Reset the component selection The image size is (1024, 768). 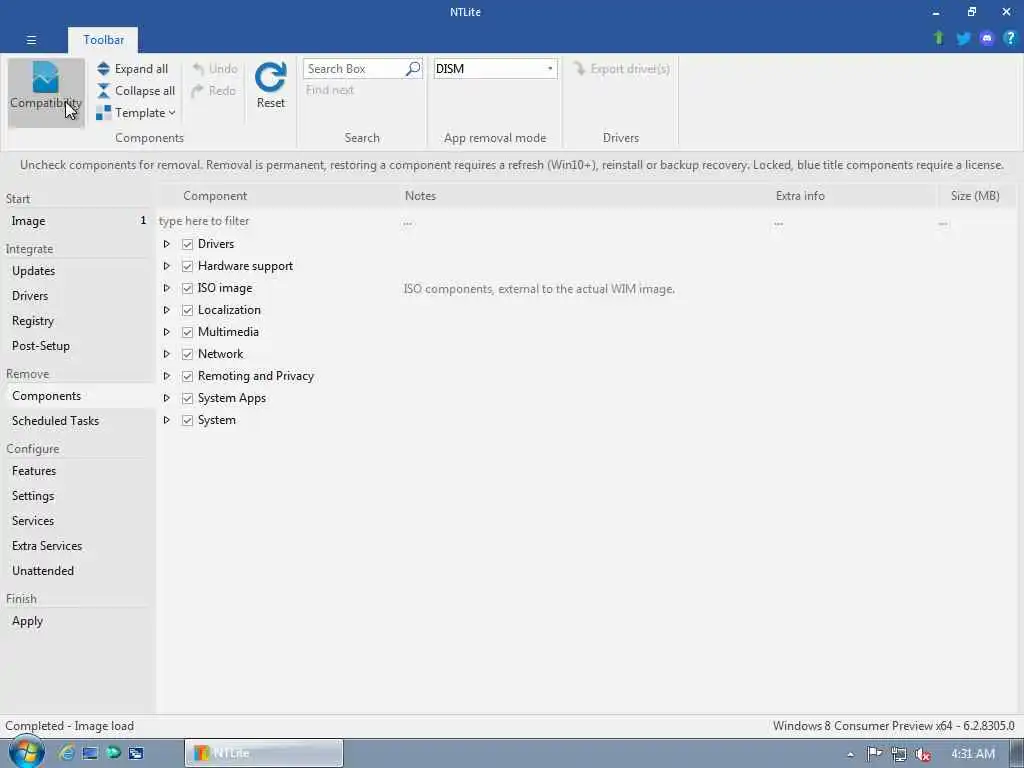pos(270,85)
